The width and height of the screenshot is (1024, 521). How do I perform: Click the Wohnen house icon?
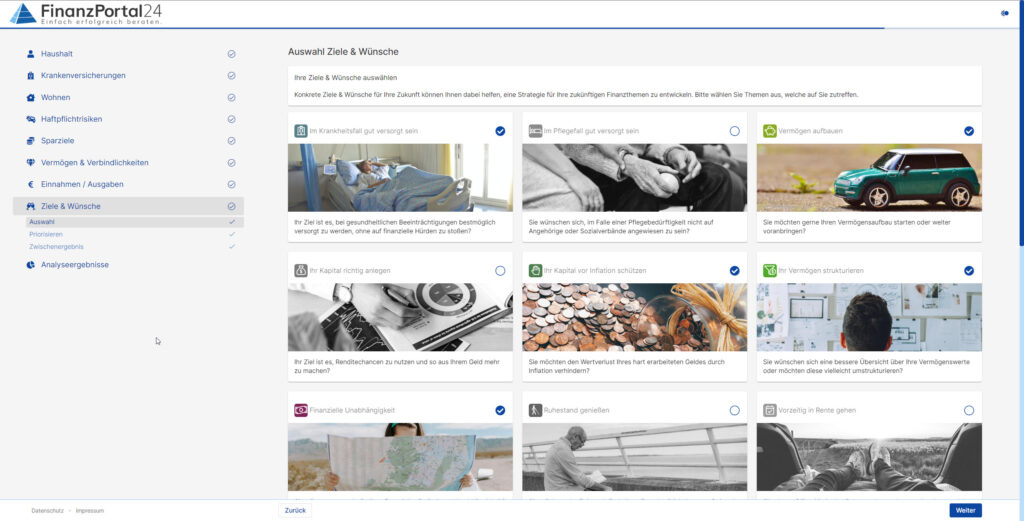[x=31, y=98]
